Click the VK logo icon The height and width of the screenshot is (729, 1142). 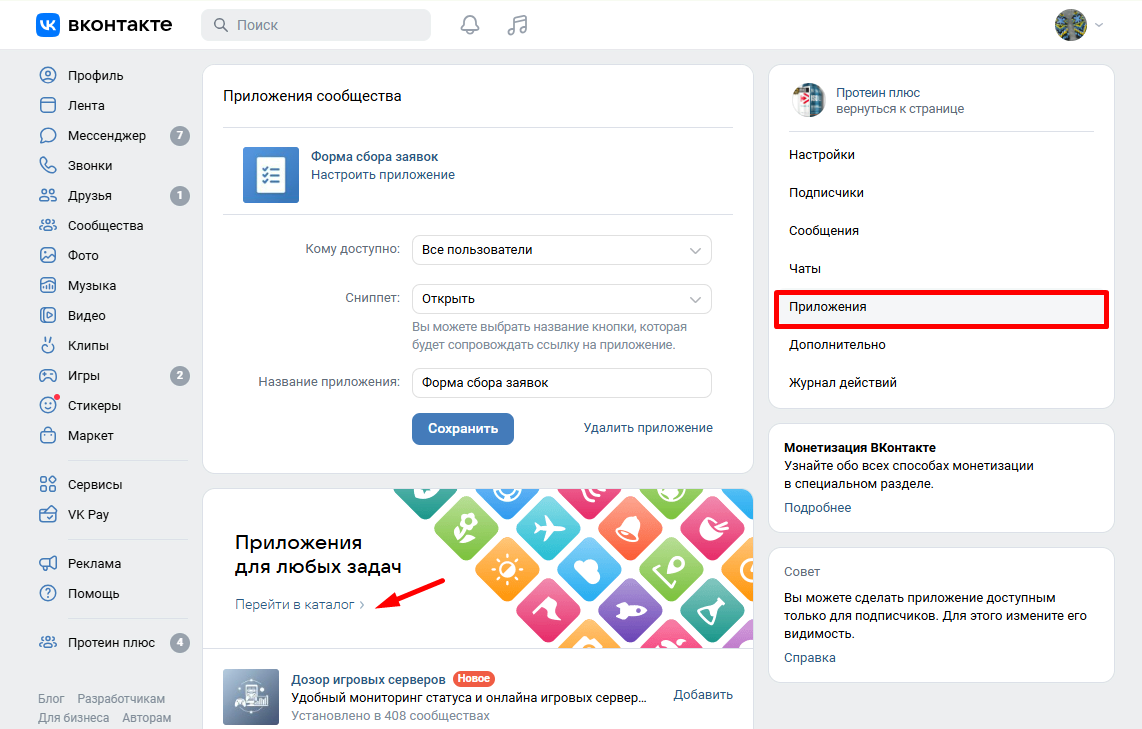point(48,25)
